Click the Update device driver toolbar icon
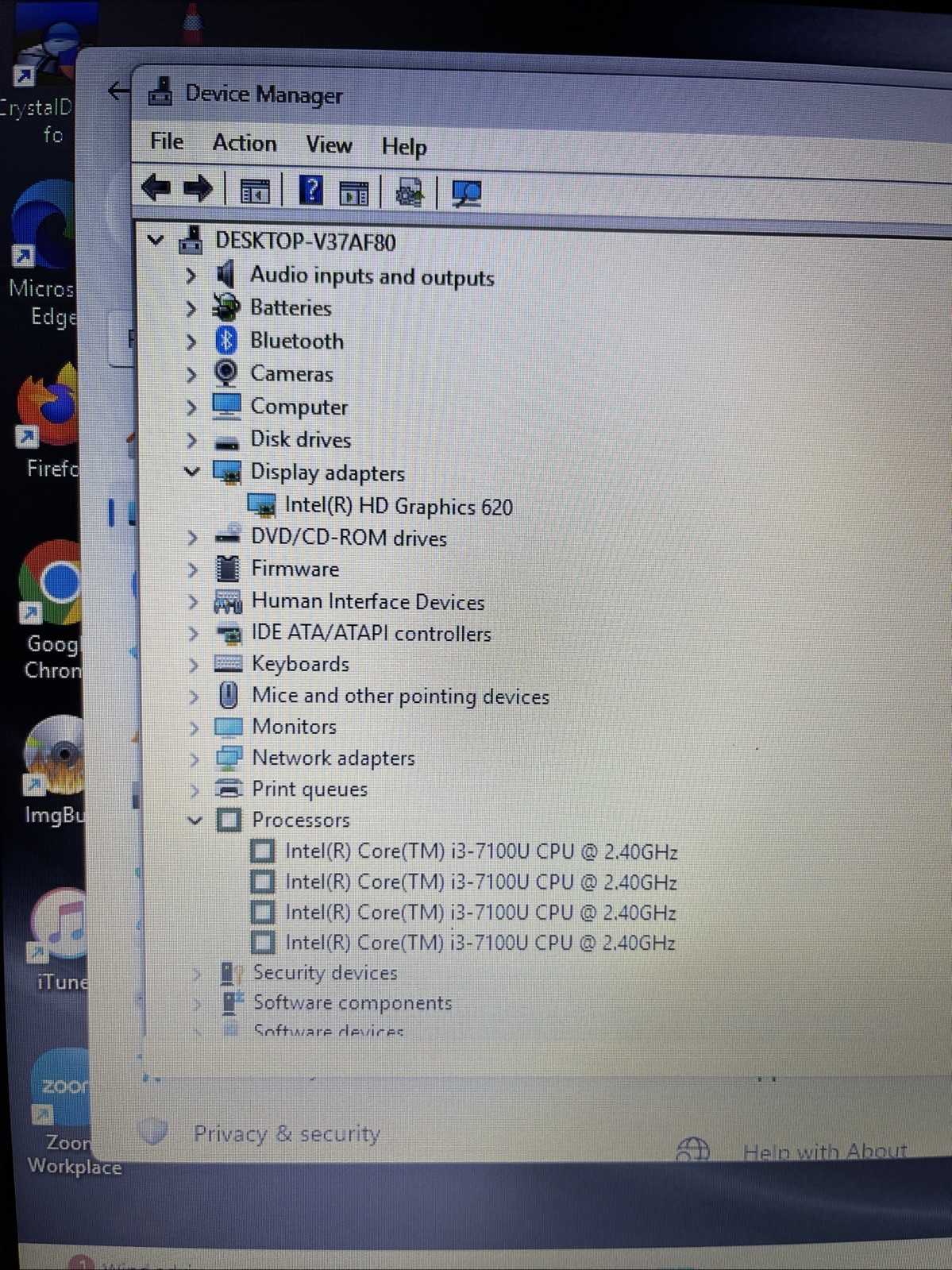This screenshot has height=1270, width=952. click(x=410, y=193)
